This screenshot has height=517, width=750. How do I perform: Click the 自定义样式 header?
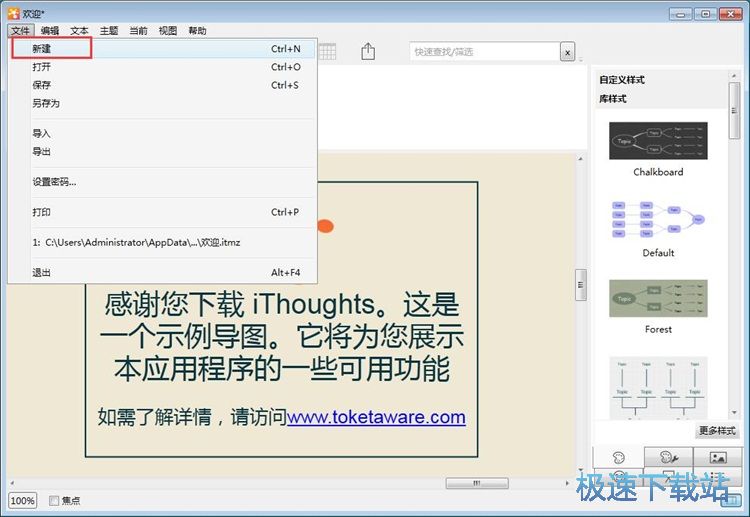tap(622, 80)
